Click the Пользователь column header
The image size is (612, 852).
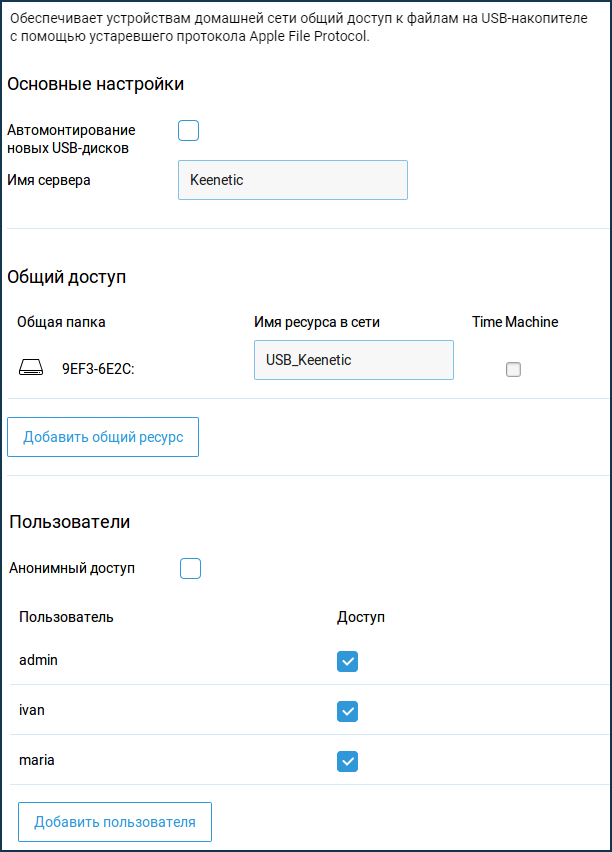pyautogui.click(x=66, y=617)
